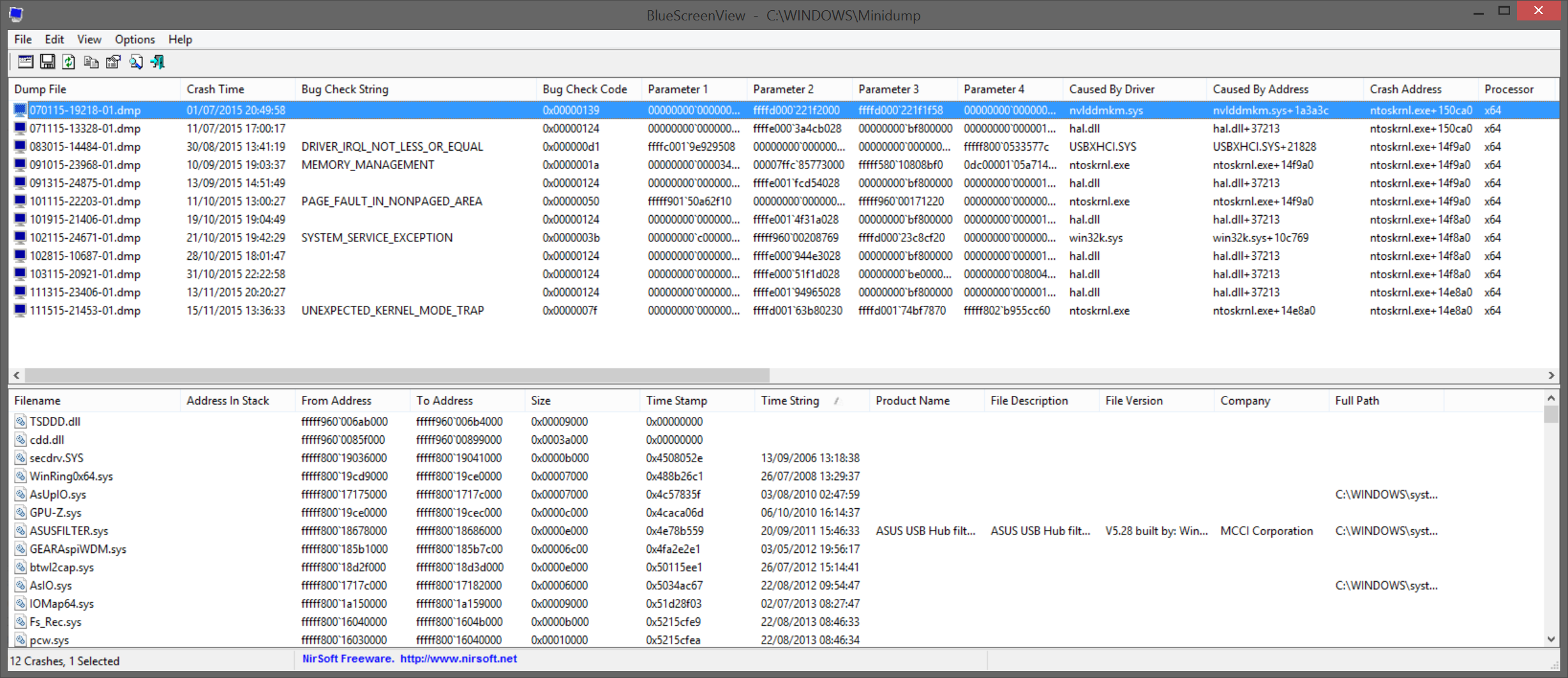Select ASUSFILTER.sys in the driver list
Screen dimensions: 1568x678
[x=69, y=531]
